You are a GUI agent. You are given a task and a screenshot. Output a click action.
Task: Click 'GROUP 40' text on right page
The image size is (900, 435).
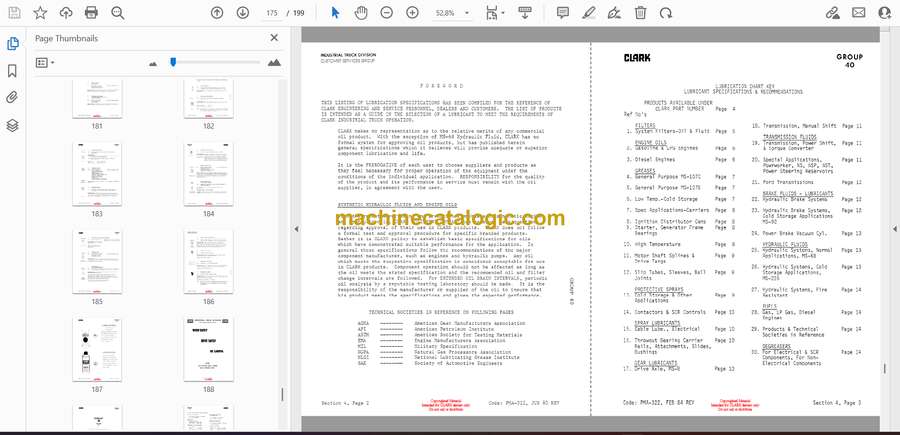point(849,61)
